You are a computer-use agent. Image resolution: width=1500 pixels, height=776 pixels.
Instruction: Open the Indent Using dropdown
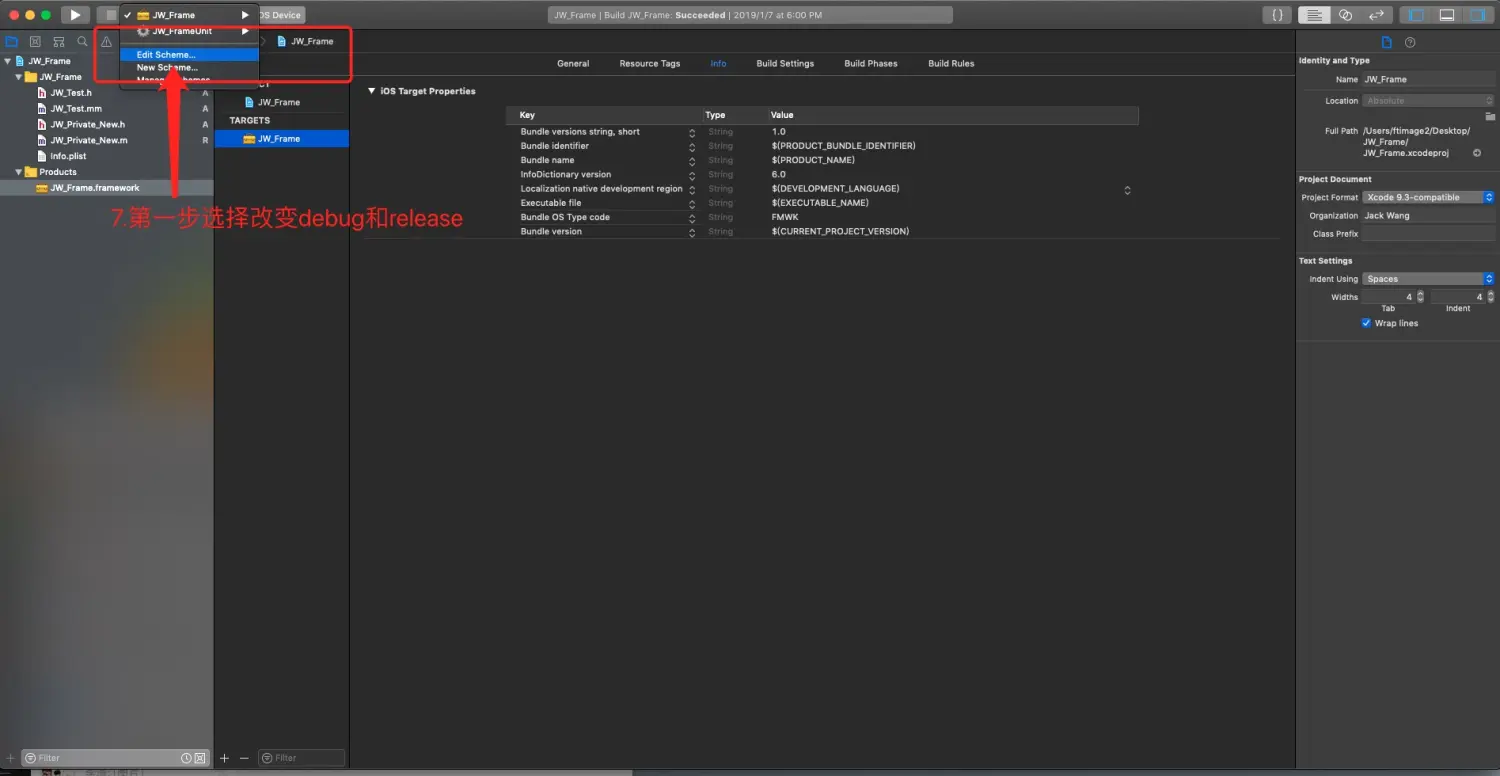[x=1428, y=279]
